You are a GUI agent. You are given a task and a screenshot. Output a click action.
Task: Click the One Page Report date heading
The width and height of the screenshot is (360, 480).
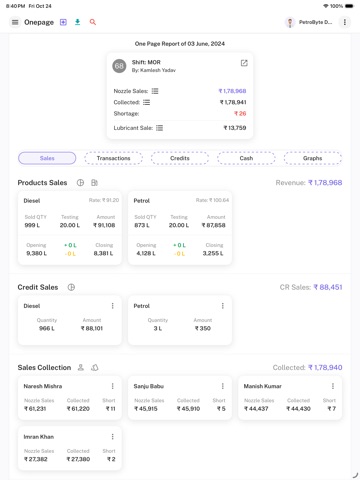pos(180,44)
